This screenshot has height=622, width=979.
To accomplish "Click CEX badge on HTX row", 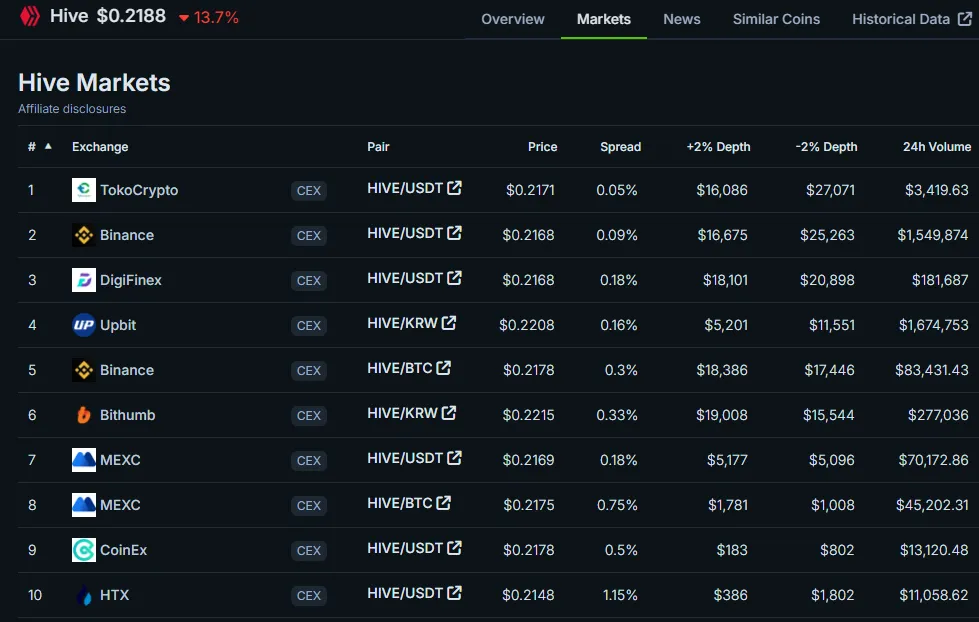I will 308,595.
